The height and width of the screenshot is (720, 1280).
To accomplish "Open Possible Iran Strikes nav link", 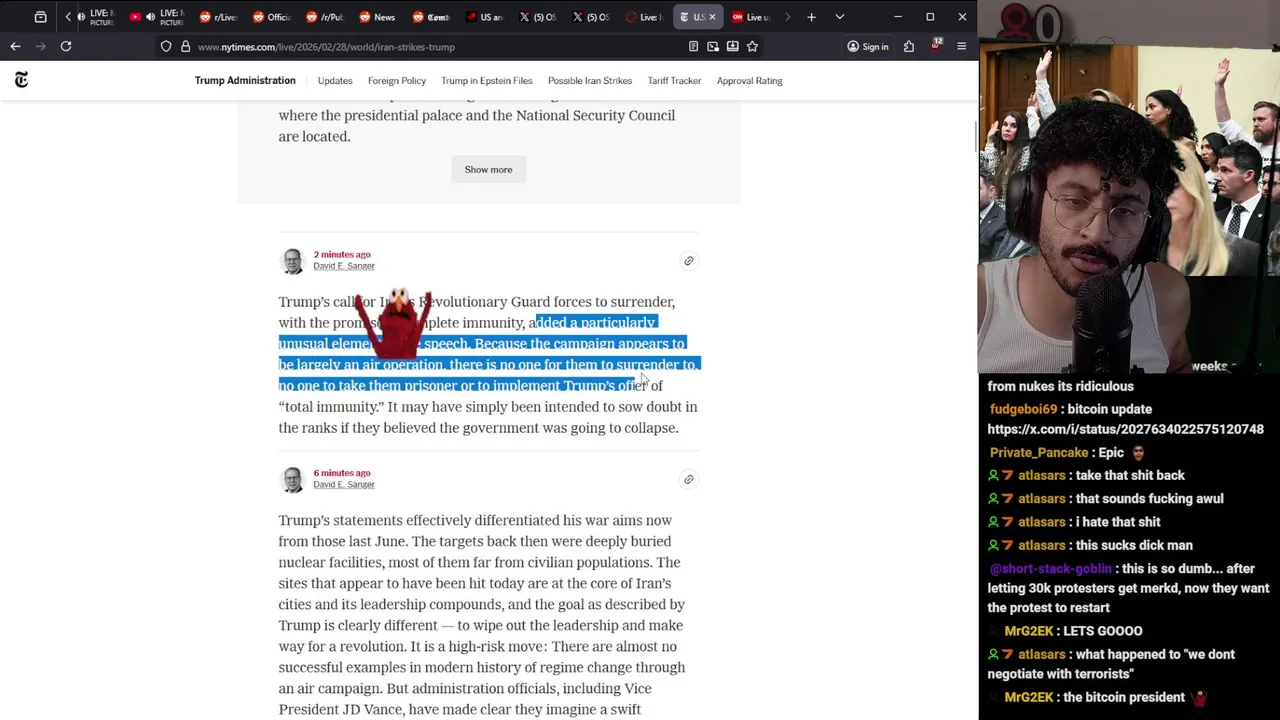I will (x=590, y=81).
